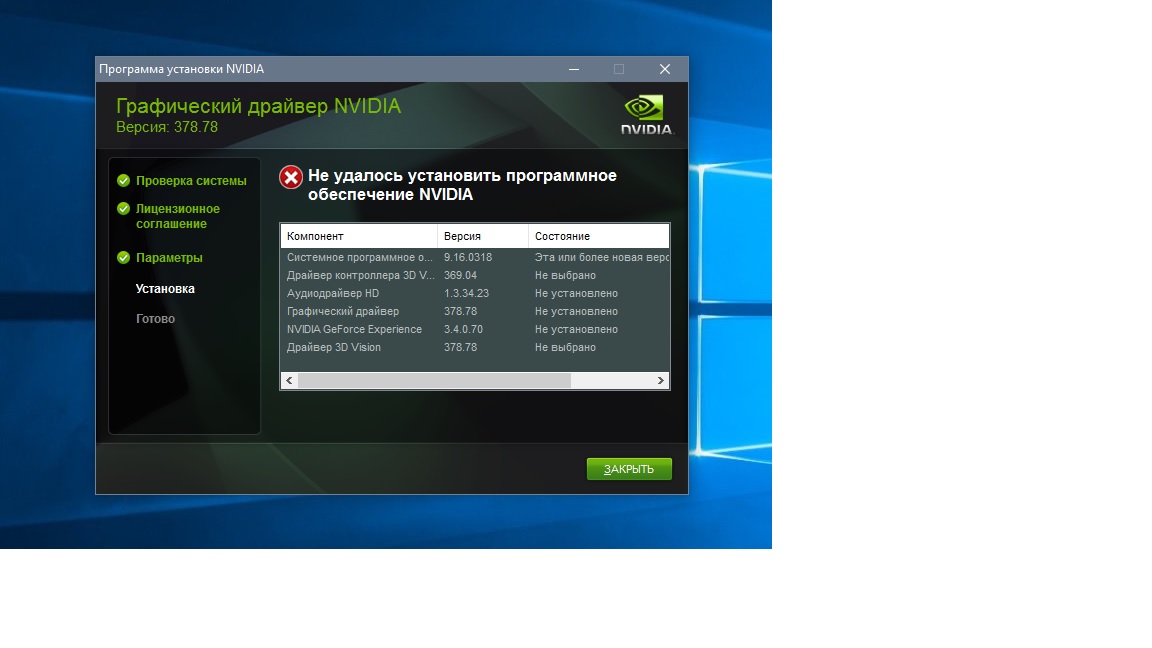Screen dimensions: 1152x648
Task: Click the horizontal scrollbar thumb
Action: [434, 381]
